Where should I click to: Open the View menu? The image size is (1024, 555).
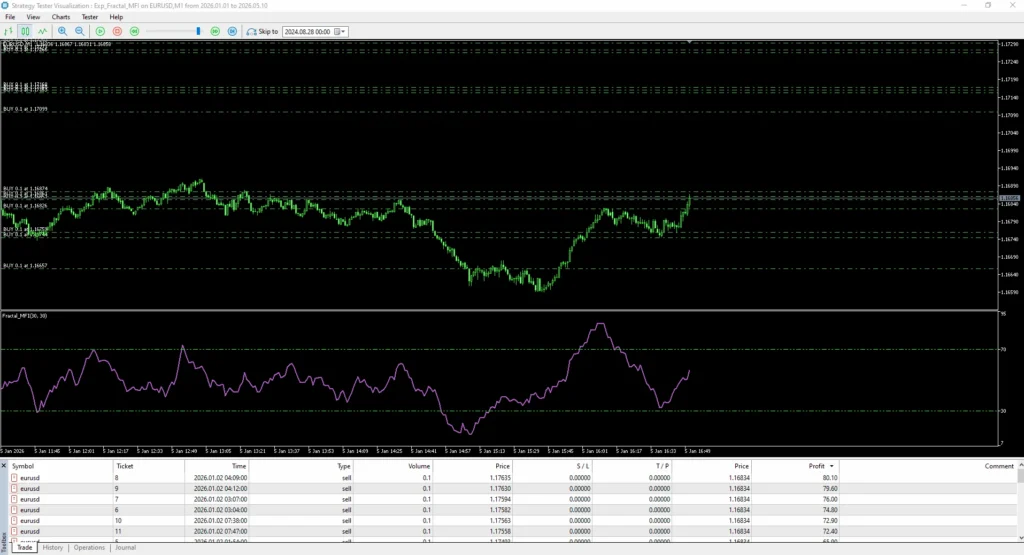coord(33,17)
